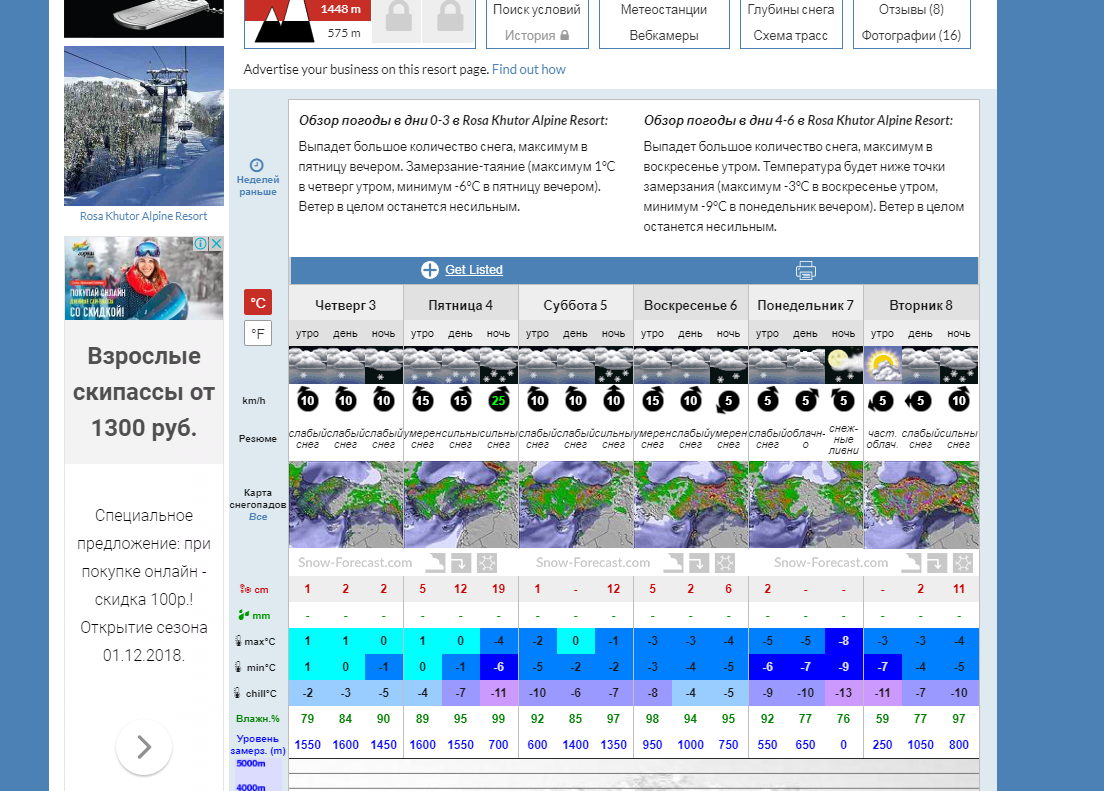Open the locked История tab
The image size is (1104, 791).
[537, 35]
